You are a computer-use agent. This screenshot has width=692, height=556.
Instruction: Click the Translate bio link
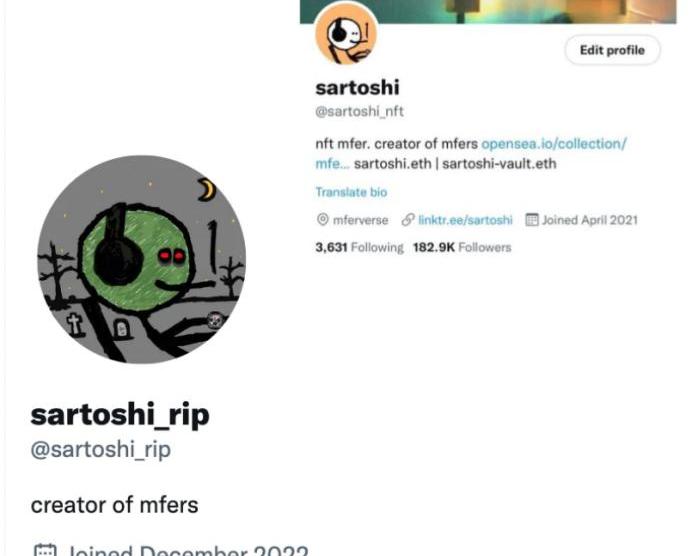(351, 192)
